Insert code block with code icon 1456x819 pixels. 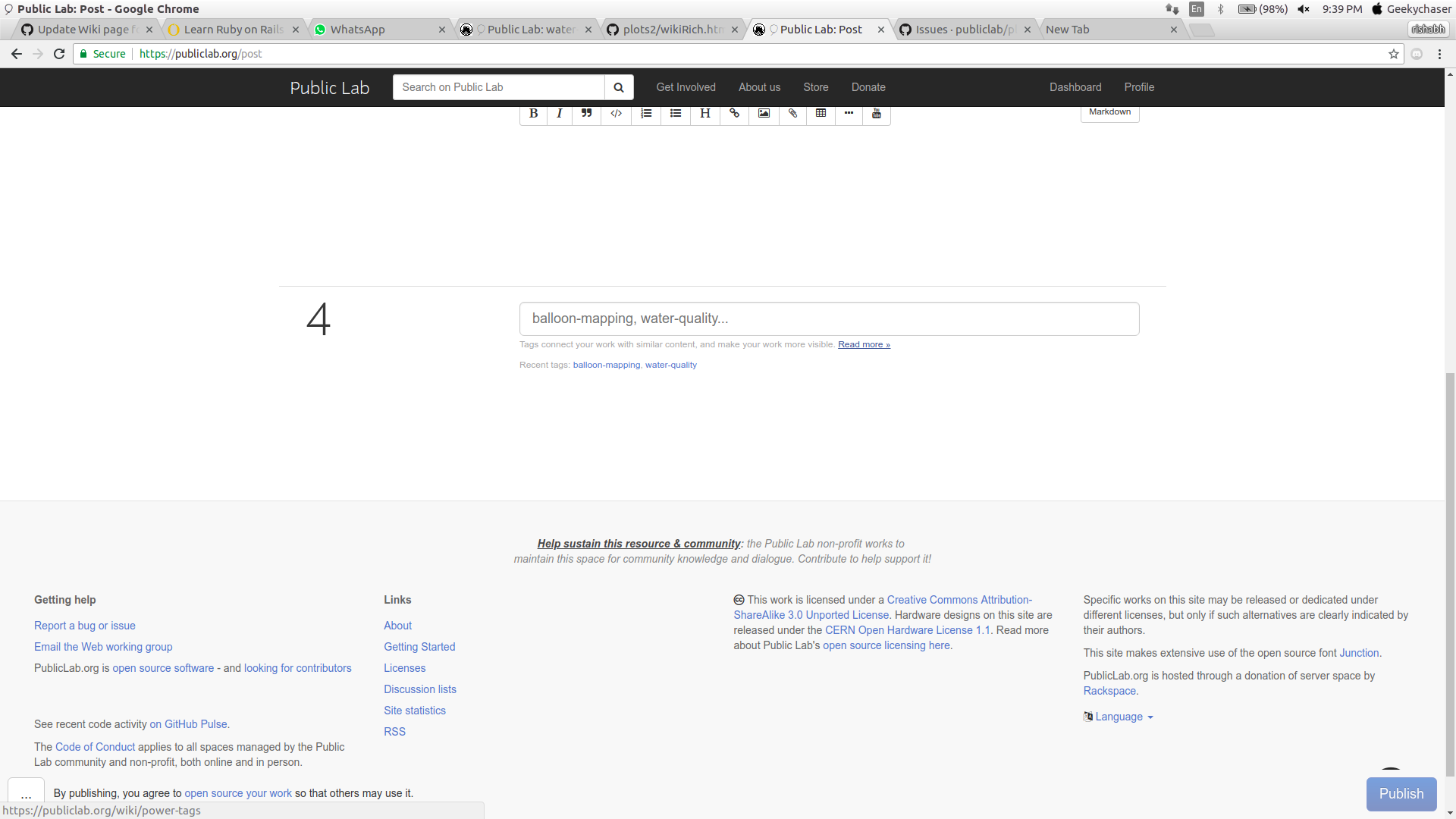click(x=616, y=113)
